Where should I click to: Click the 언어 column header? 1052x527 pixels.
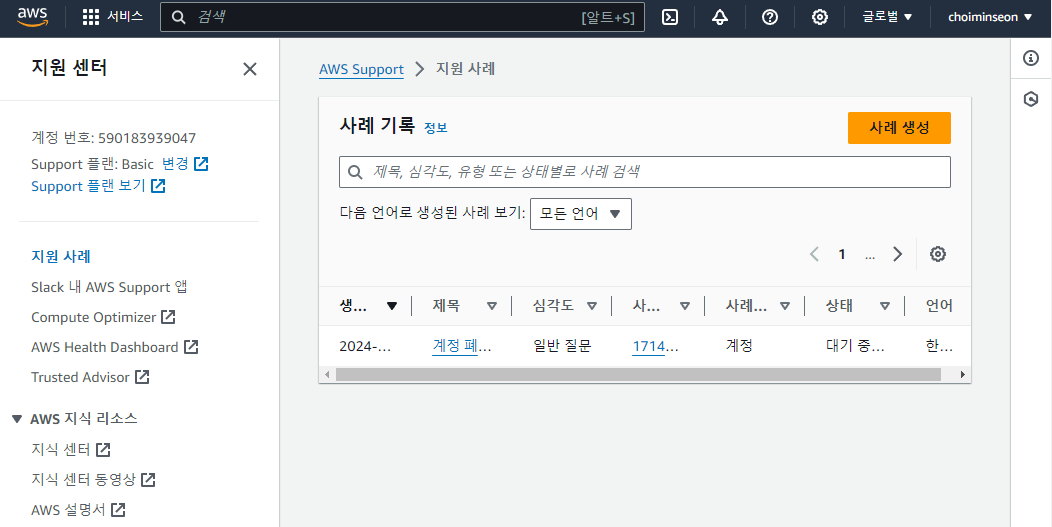(939, 306)
